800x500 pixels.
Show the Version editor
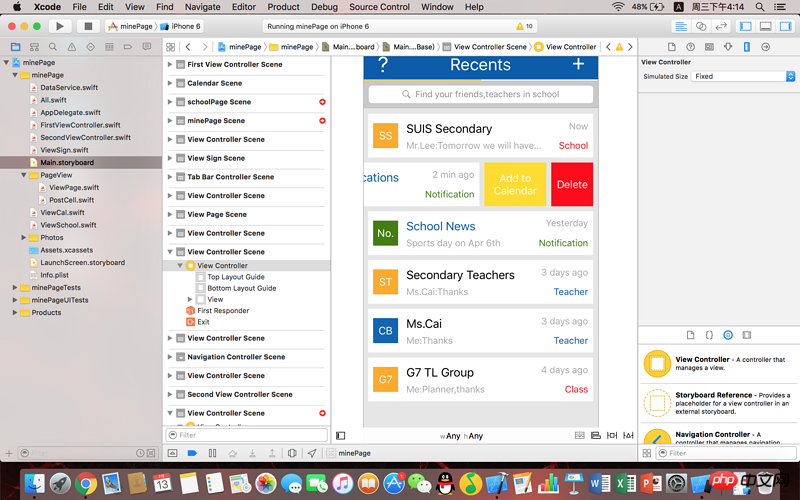pyautogui.click(x=721, y=26)
